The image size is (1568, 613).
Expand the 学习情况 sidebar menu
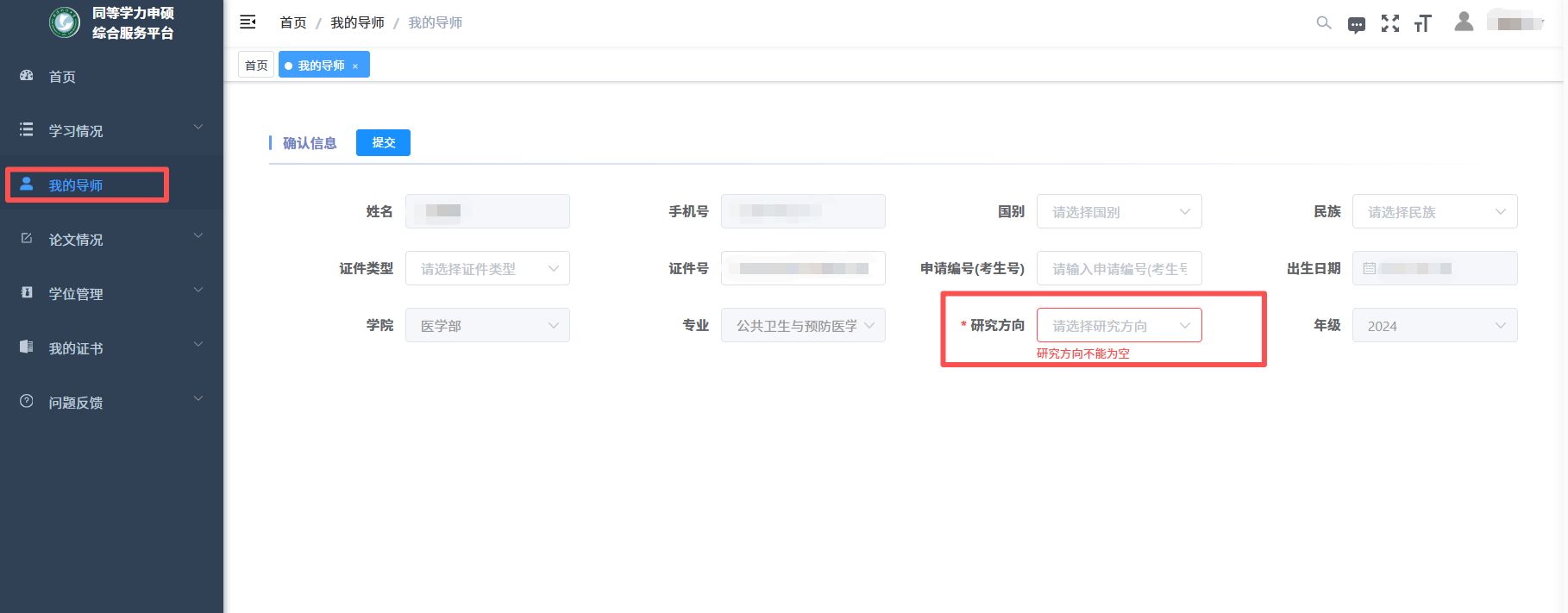[x=111, y=130]
